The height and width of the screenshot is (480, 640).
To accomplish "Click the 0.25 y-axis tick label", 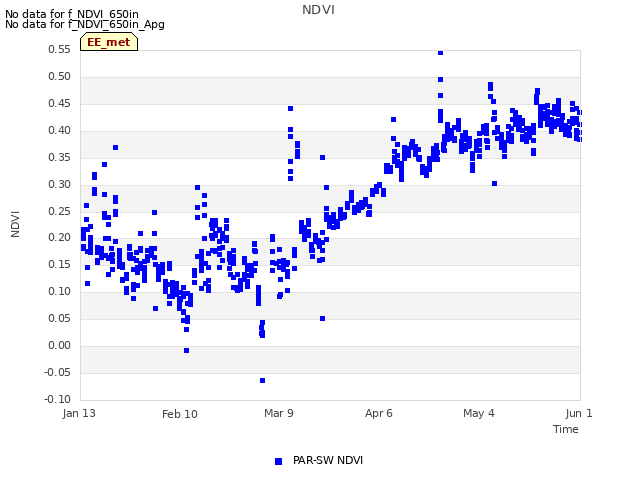I will 60,211.
